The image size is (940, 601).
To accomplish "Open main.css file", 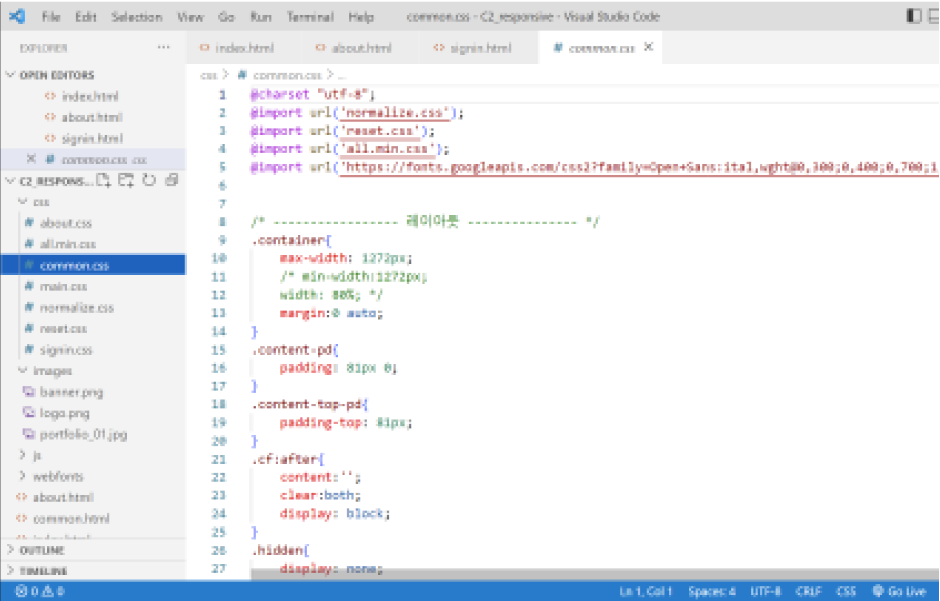I will 63,286.
